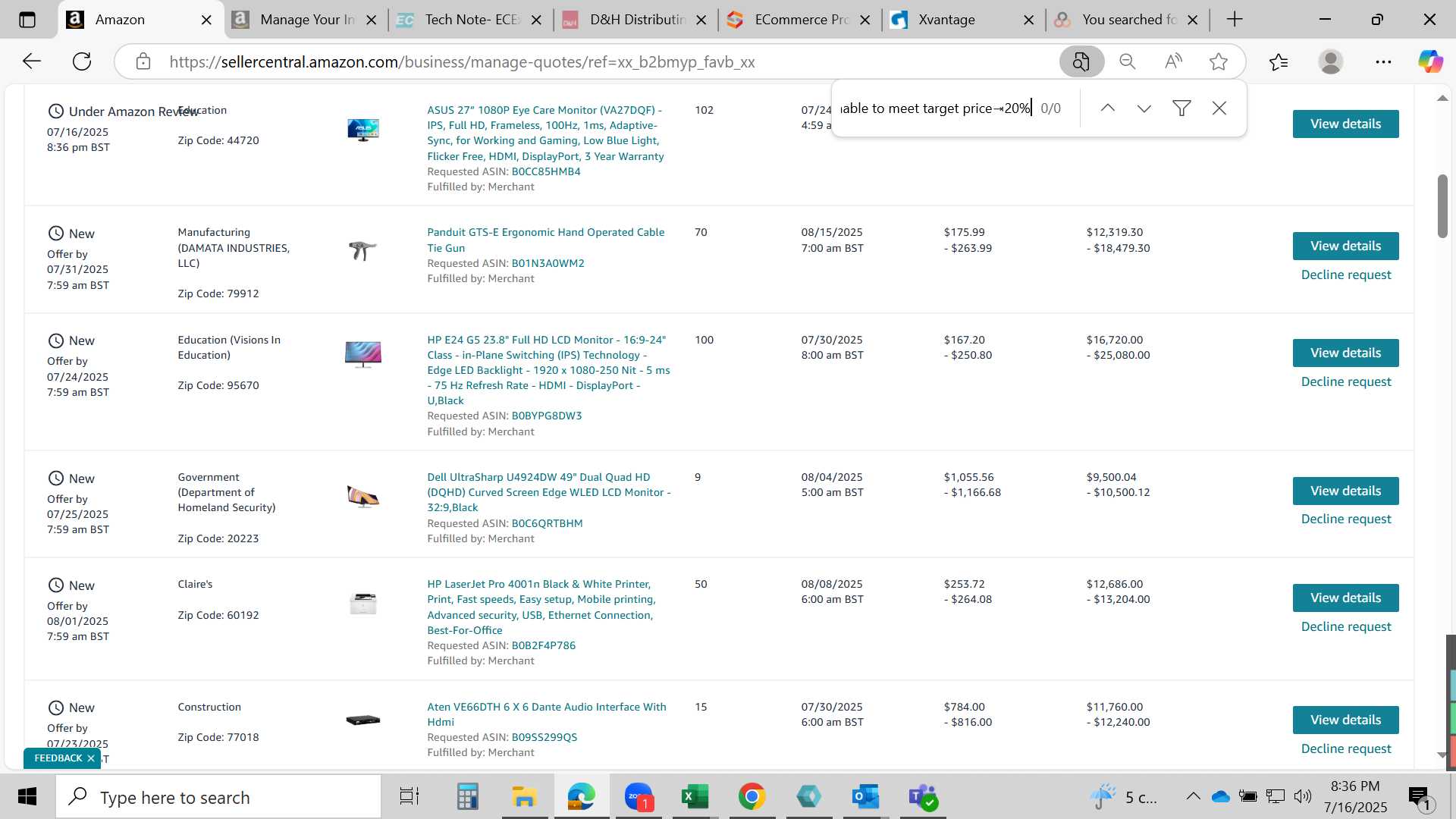View details for Aten VE66DTH quote
1456x819 pixels.
pyautogui.click(x=1345, y=720)
